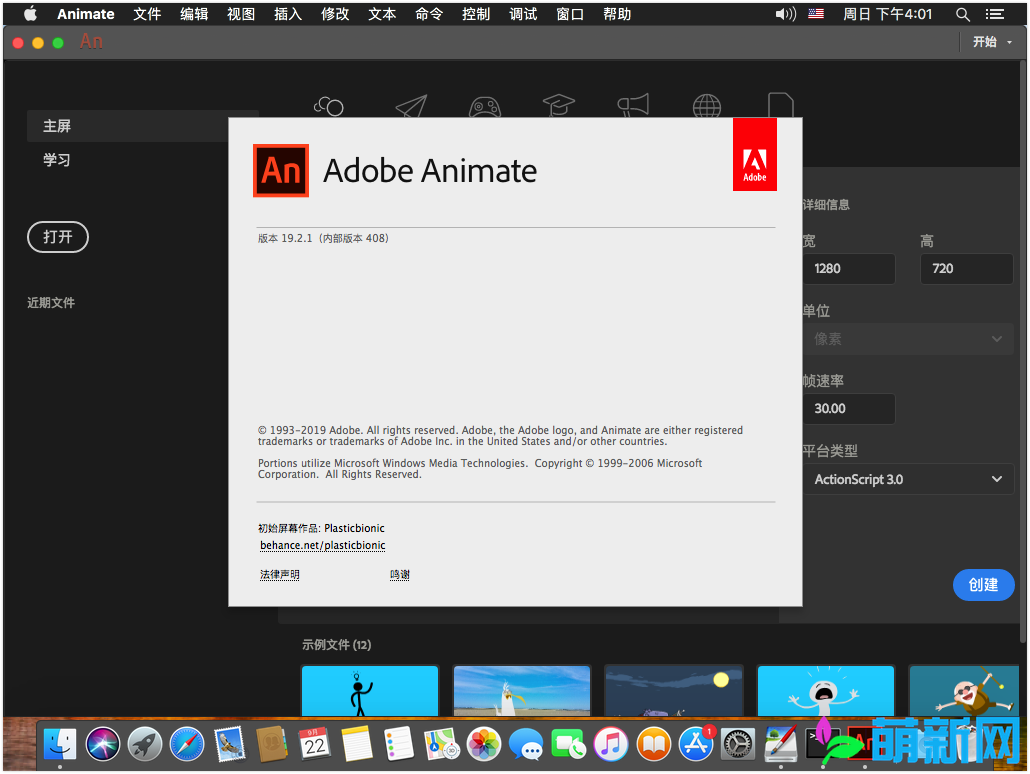
Task: Open App Store from the dock
Action: coord(696,744)
